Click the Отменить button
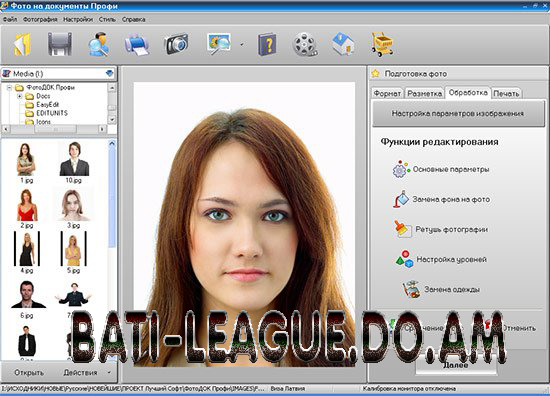This screenshot has width=550, height=396. click(x=519, y=328)
